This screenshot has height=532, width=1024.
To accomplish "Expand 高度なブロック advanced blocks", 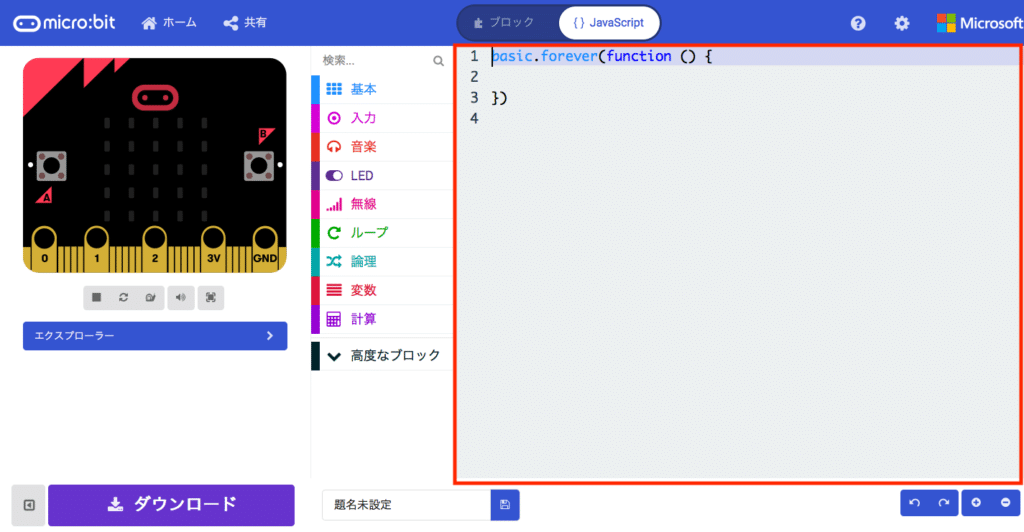I will [382, 356].
